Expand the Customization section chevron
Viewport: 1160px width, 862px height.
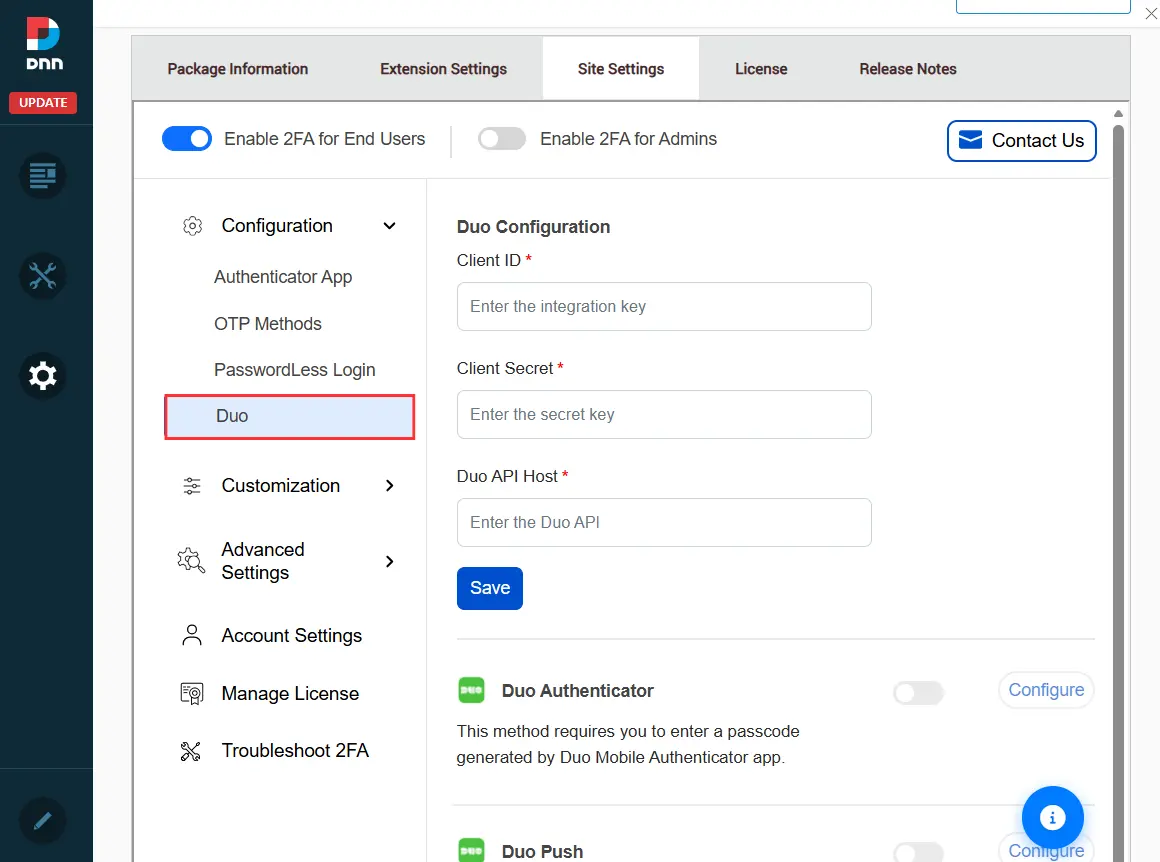(390, 485)
